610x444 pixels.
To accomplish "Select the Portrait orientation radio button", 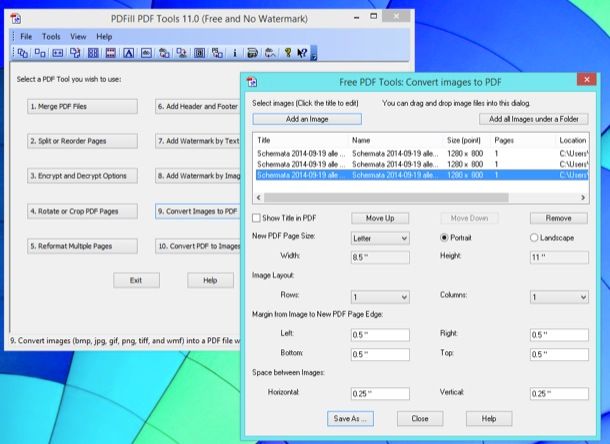I will pos(444,237).
